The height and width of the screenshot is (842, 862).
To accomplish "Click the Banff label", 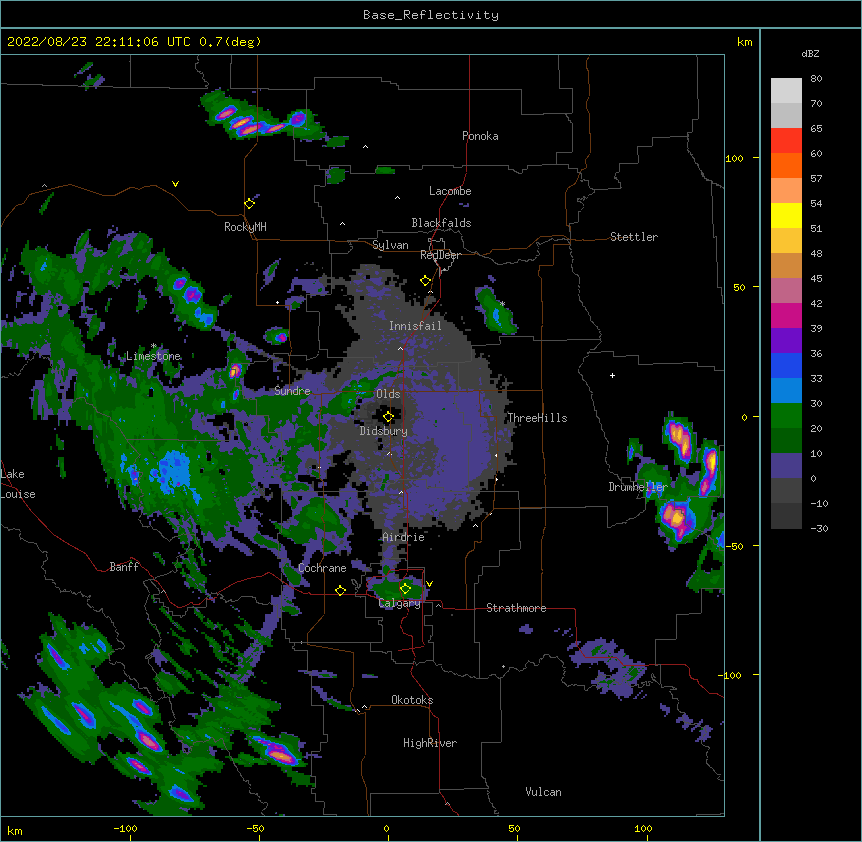I will click(124, 567).
